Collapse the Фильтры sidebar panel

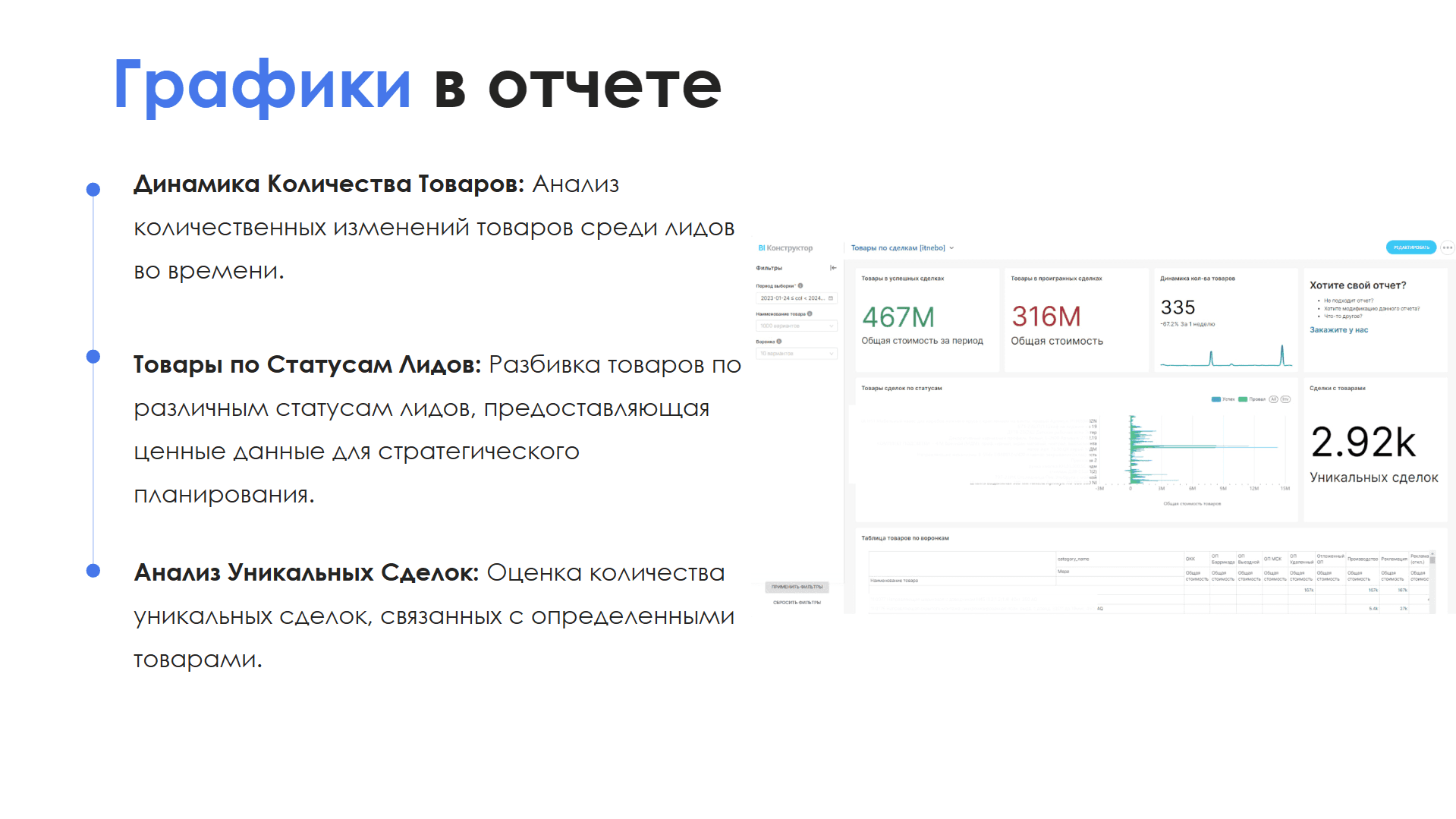tap(833, 268)
